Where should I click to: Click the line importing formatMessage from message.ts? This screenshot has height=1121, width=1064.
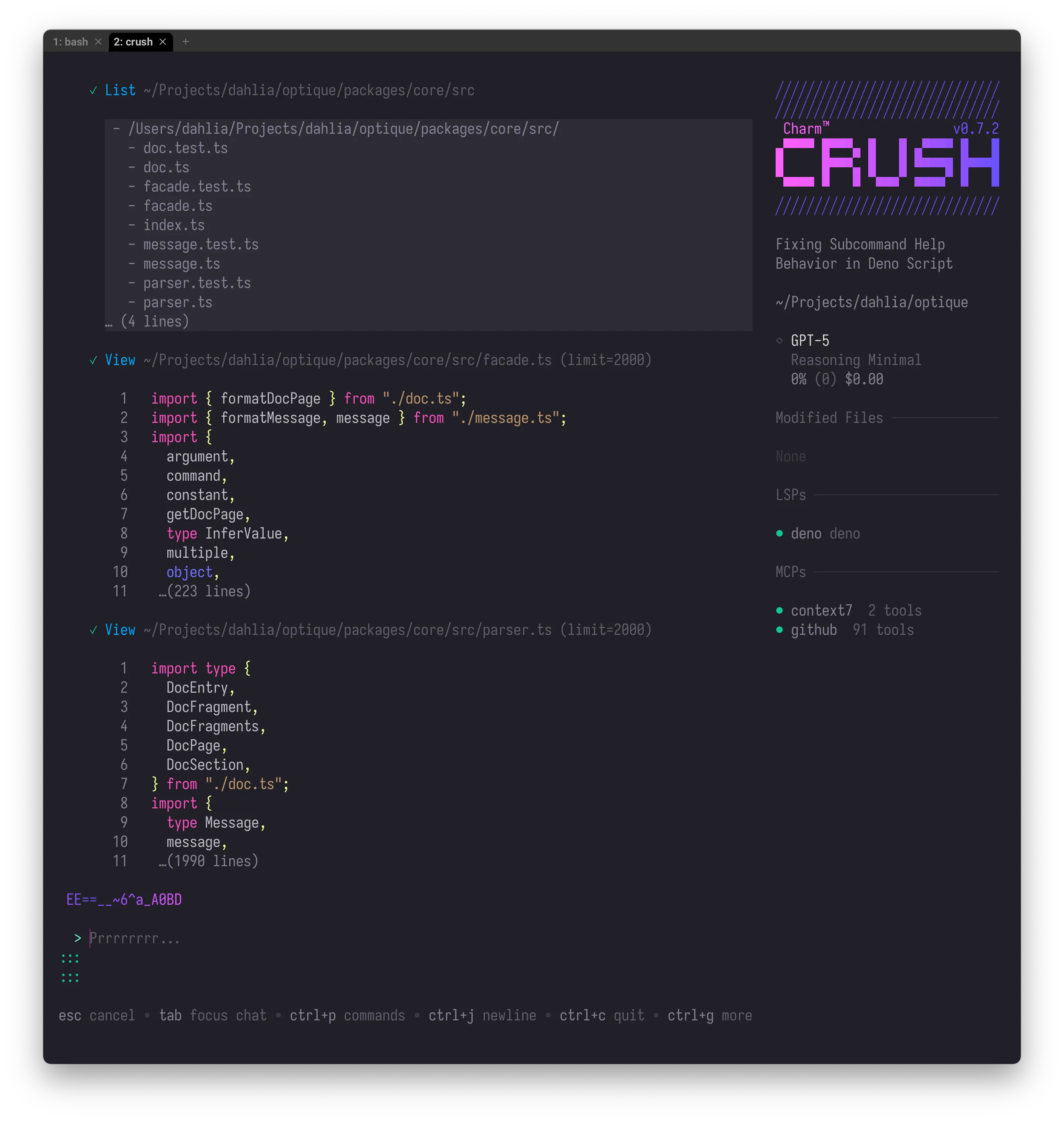point(359,419)
